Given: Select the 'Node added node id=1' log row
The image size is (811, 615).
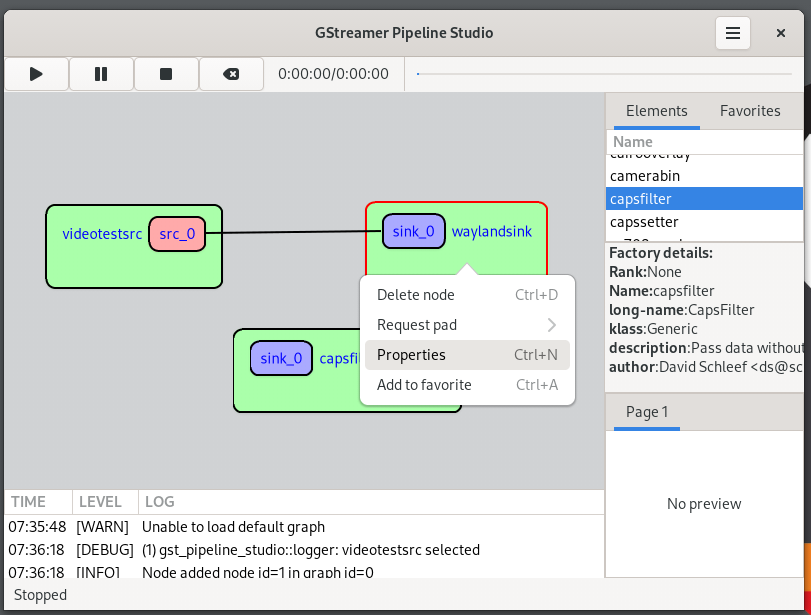Looking at the screenshot, I should pos(304,572).
